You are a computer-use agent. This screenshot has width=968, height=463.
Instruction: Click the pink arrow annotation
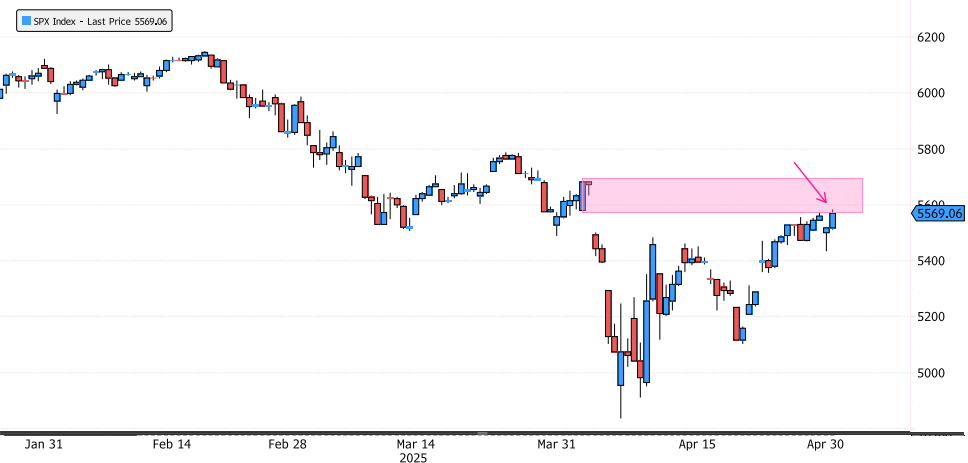pyautogui.click(x=810, y=179)
